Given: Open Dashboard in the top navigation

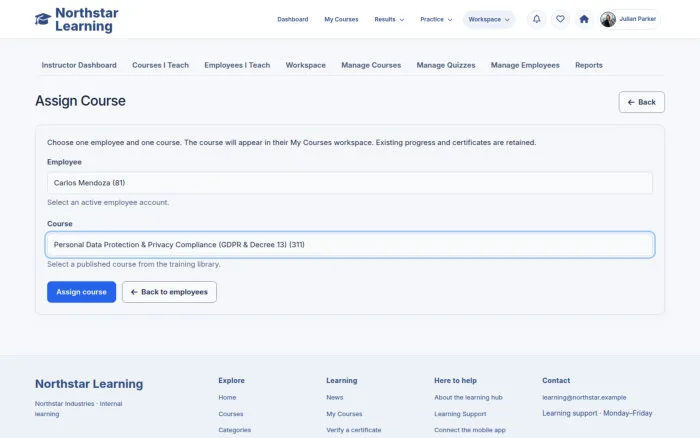Looking at the screenshot, I should coord(292,19).
